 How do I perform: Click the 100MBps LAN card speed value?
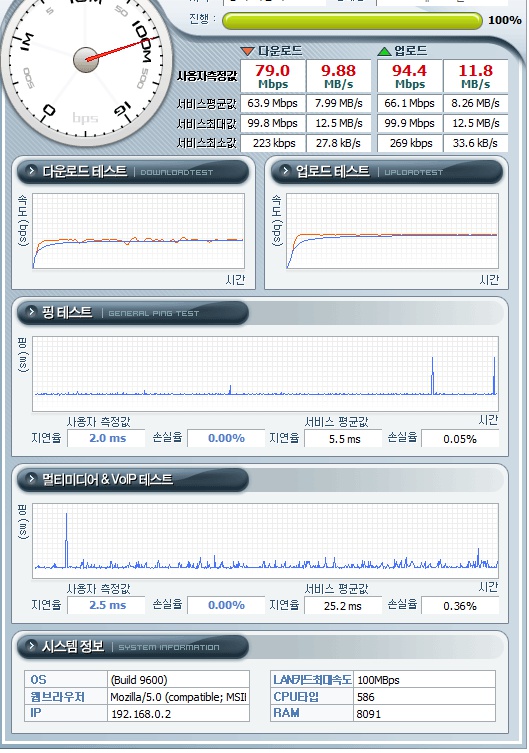[x=424, y=680]
